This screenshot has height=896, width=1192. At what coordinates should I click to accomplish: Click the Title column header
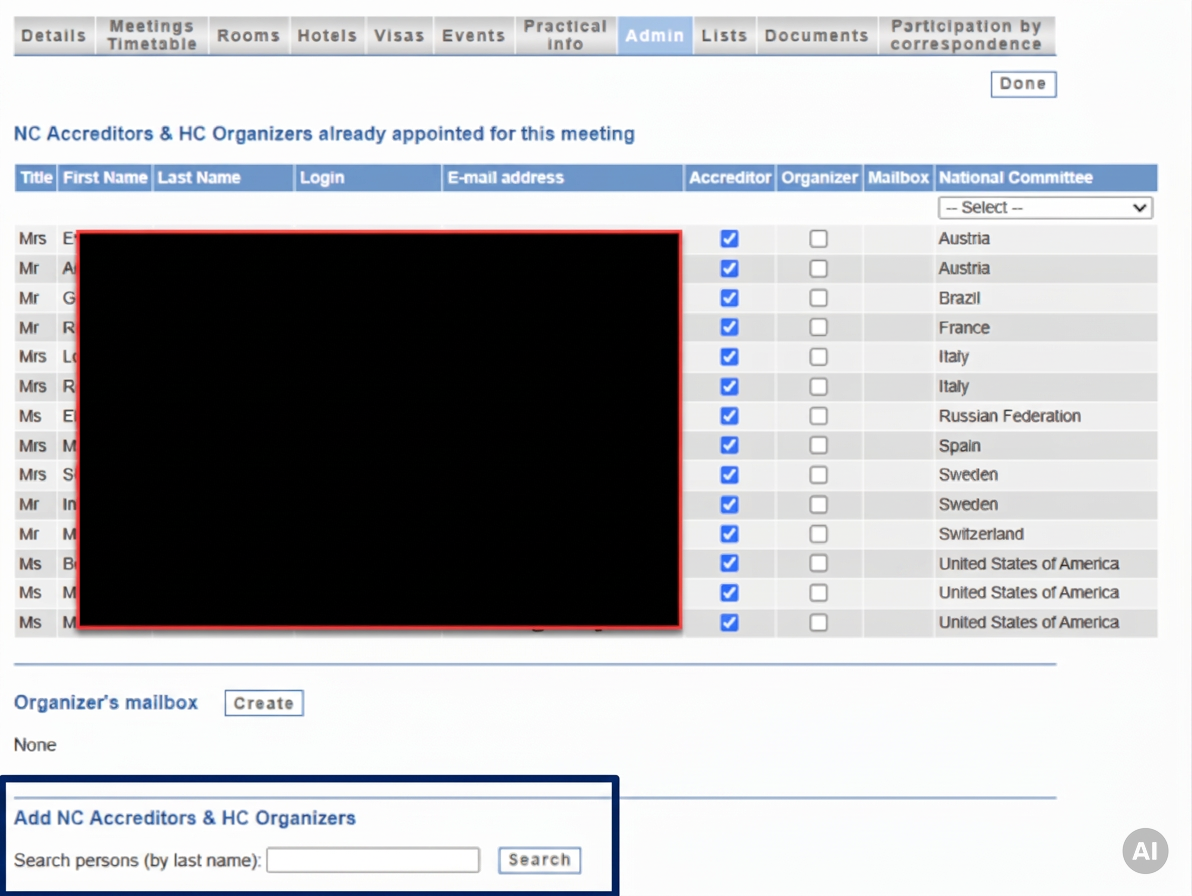click(36, 178)
